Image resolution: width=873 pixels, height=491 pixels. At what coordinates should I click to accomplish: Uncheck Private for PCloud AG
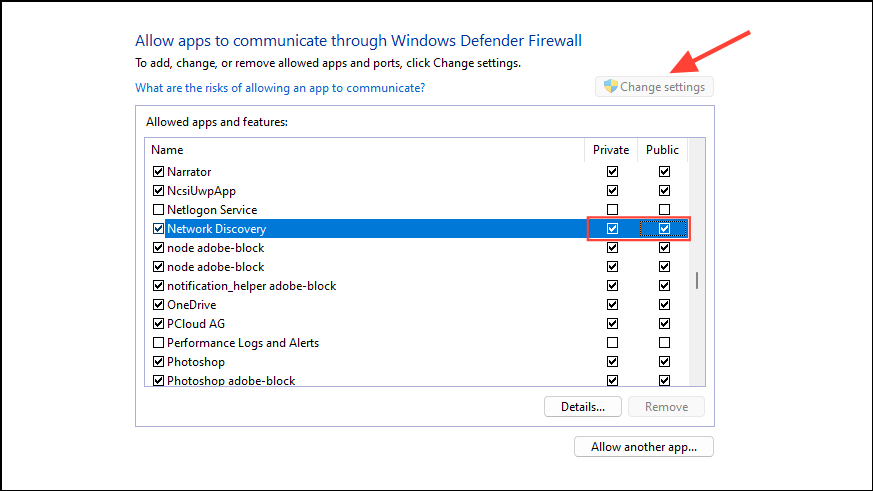tap(612, 323)
